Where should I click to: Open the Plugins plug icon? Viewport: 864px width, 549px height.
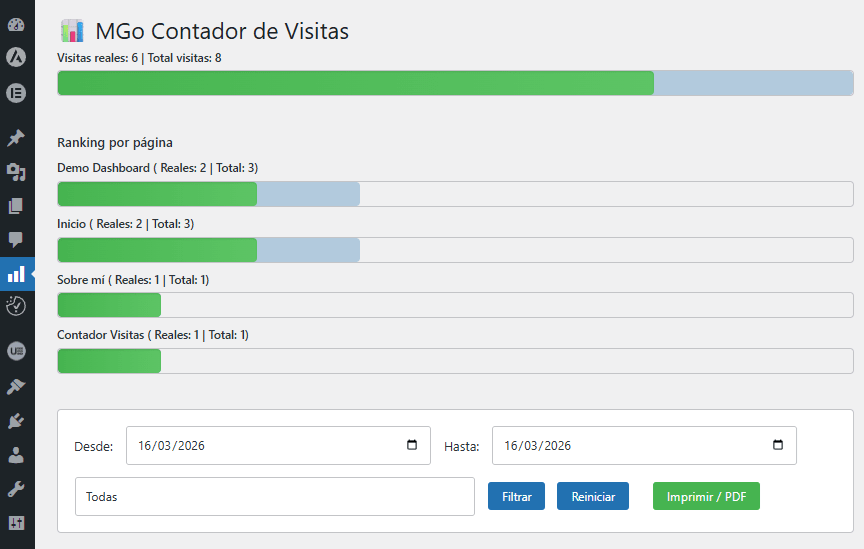(x=16, y=421)
